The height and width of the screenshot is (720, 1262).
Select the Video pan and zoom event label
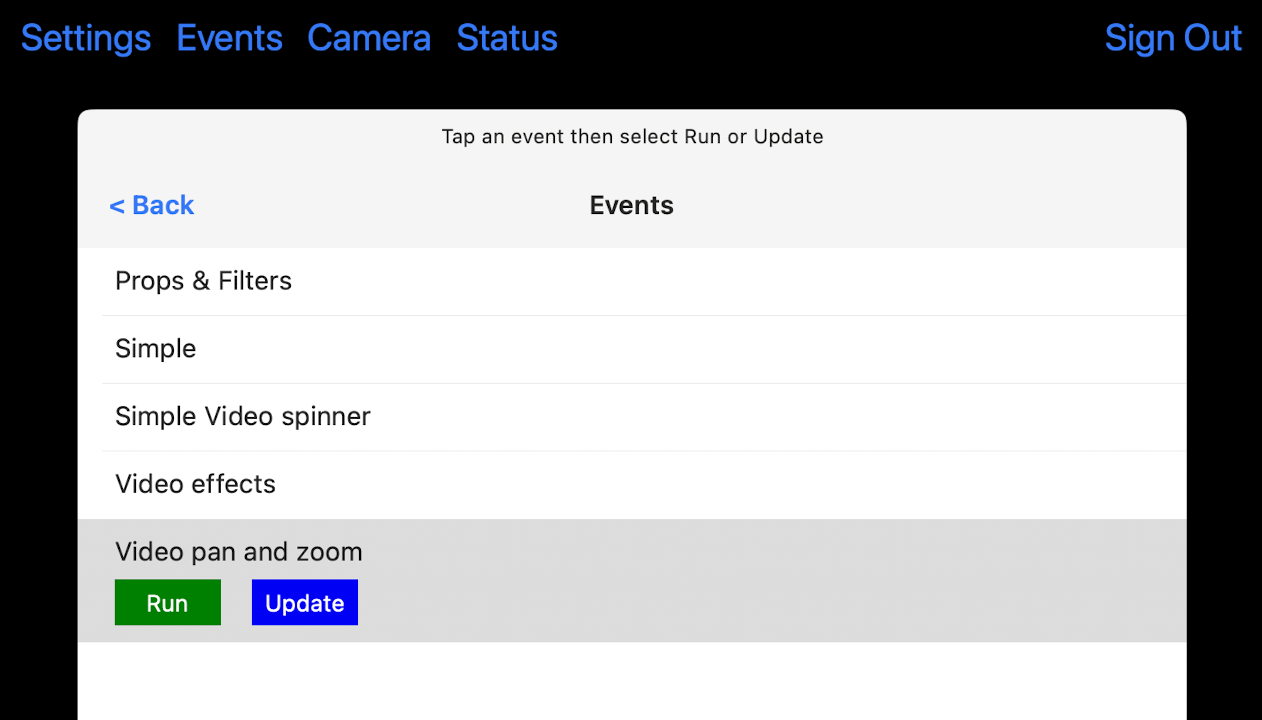click(x=239, y=552)
